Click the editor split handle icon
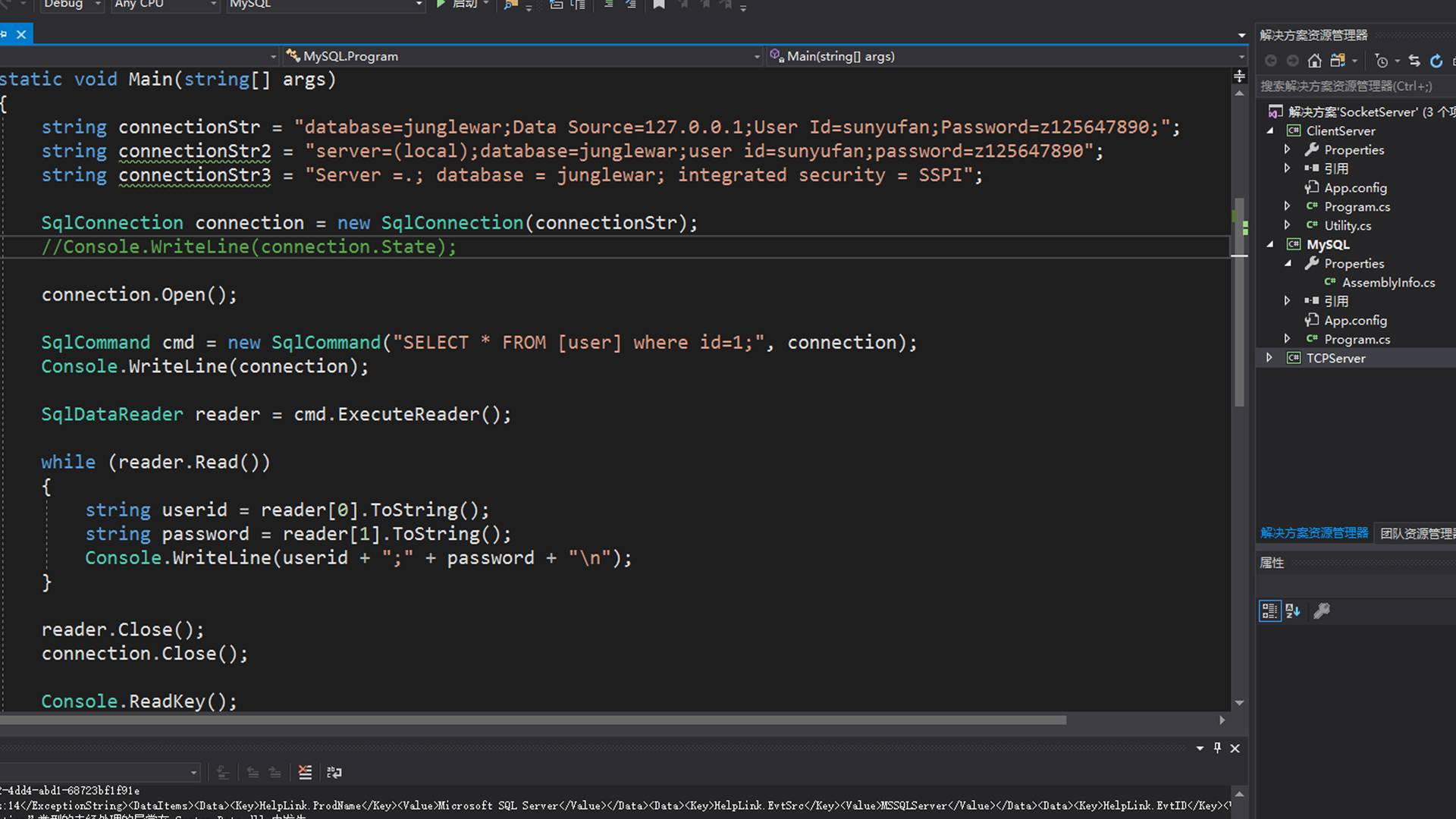Viewport: 1456px width, 819px height. [1239, 76]
